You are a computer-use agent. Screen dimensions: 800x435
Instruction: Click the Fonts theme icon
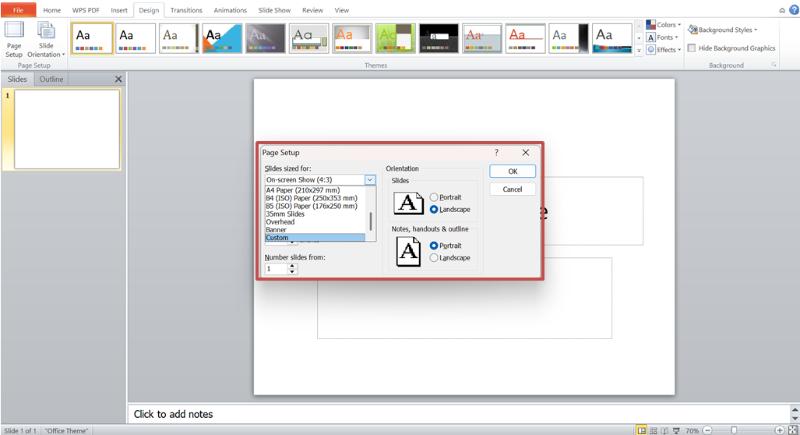pos(651,37)
